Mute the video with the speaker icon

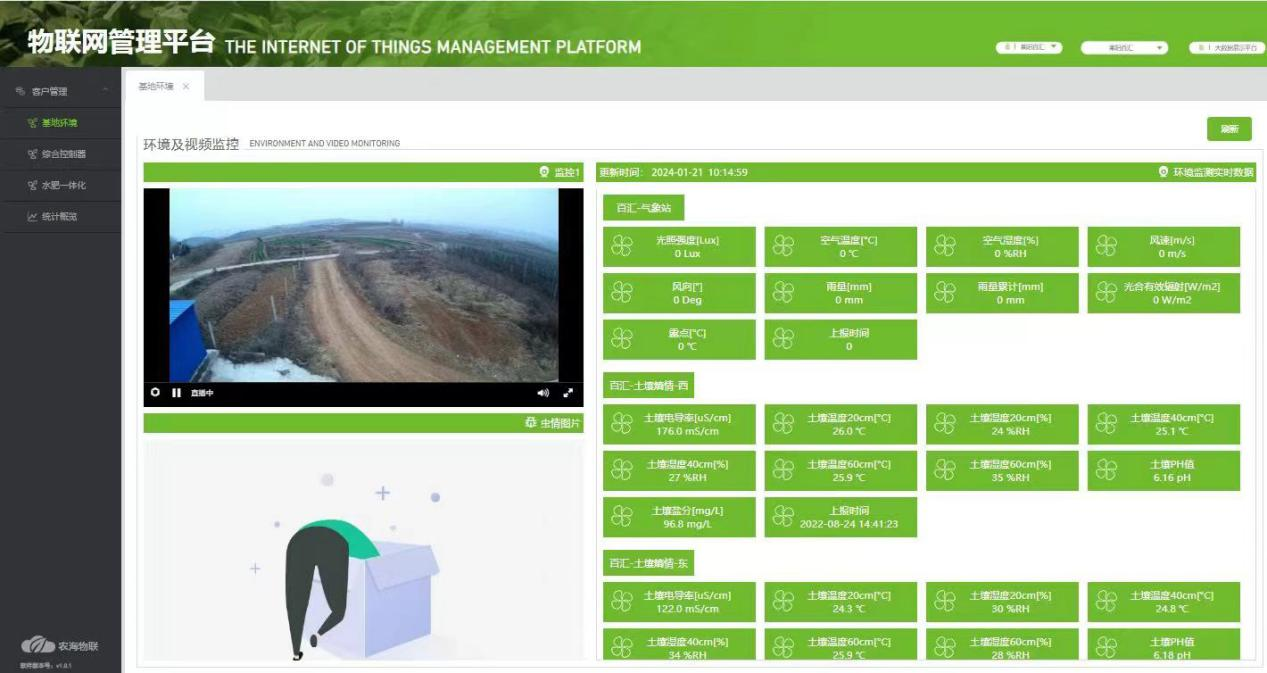tap(543, 393)
